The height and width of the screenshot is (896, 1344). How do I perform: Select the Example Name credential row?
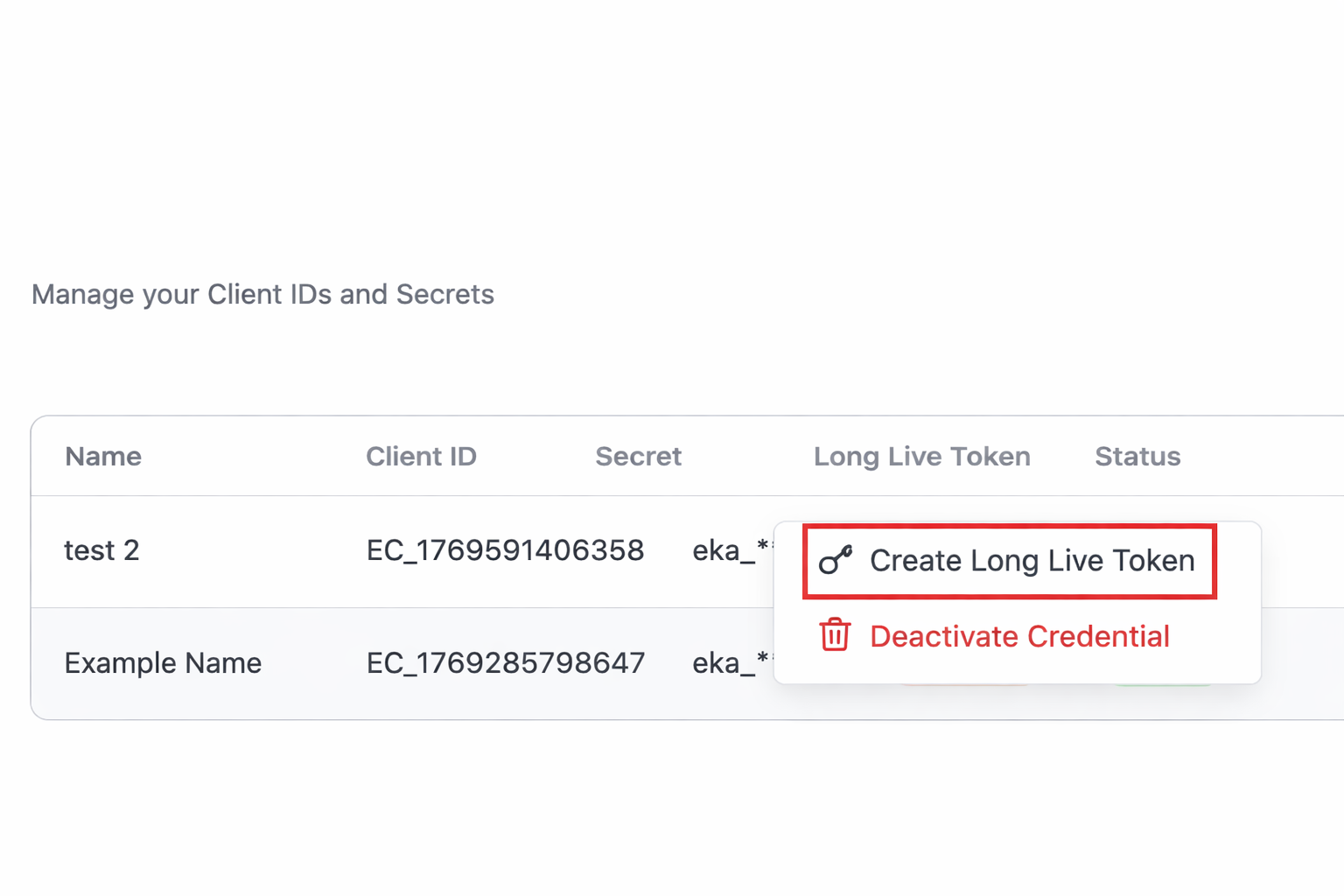click(350, 663)
